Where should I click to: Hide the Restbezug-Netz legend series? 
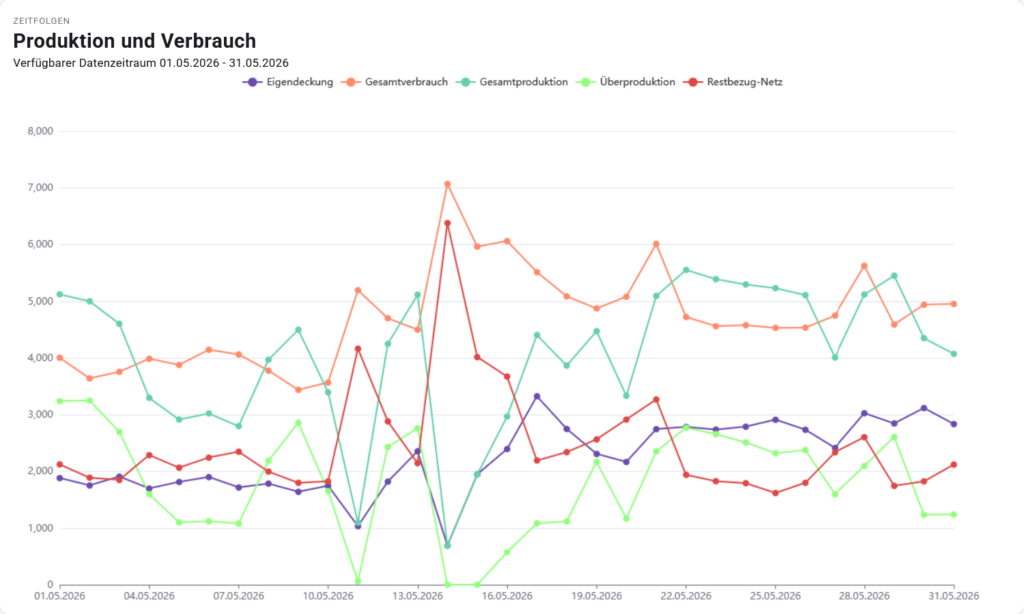tap(732, 82)
